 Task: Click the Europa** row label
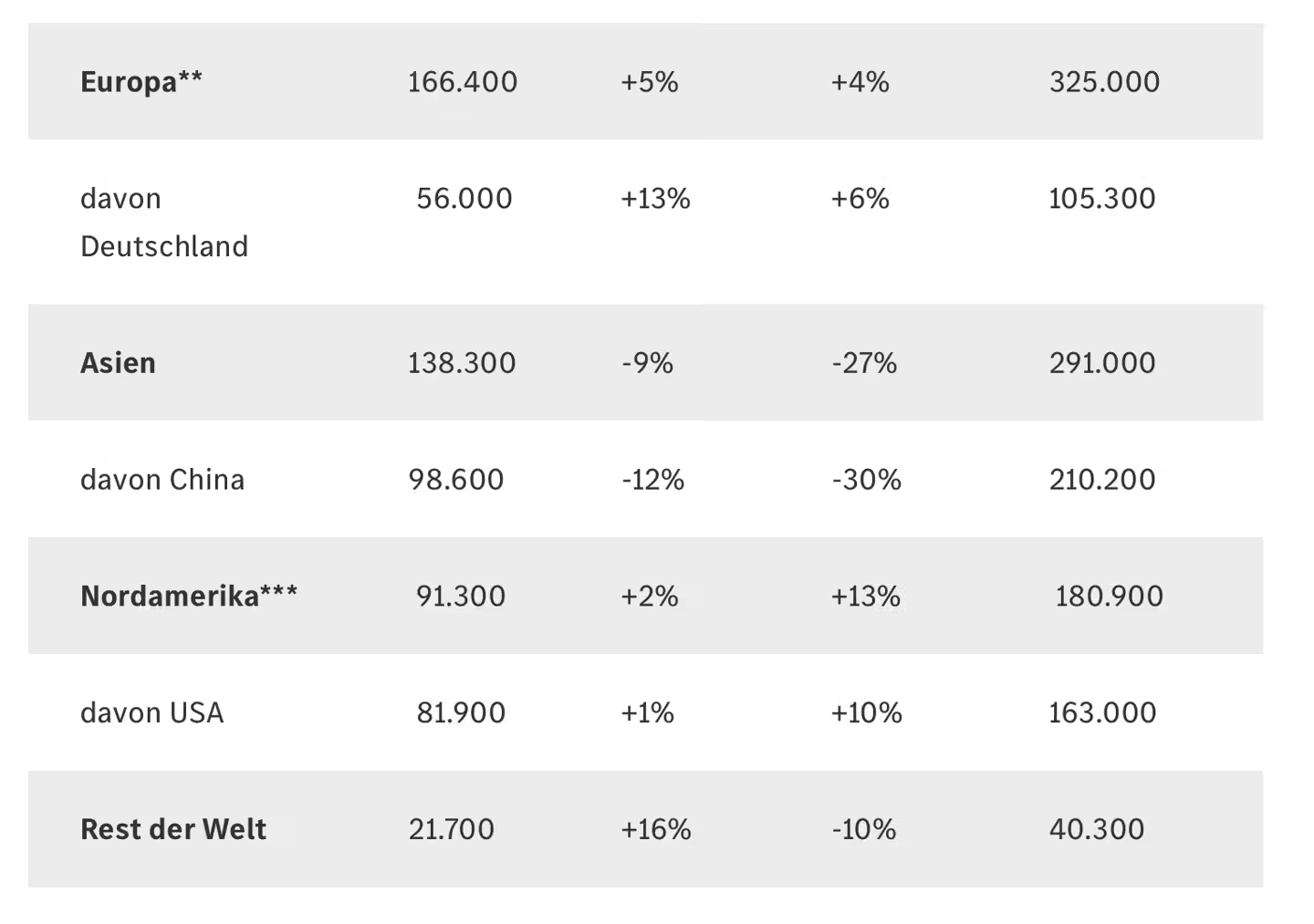[x=141, y=82]
